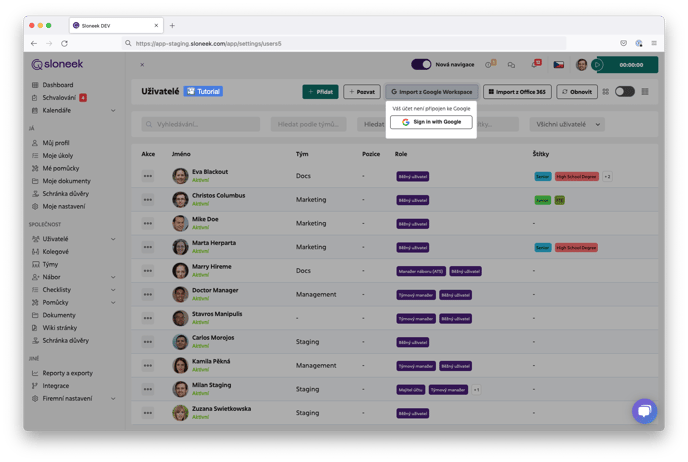Viewport: 688px width, 462px height.
Task: Click the +1 roles badge for Milan Staging
Action: tap(476, 390)
